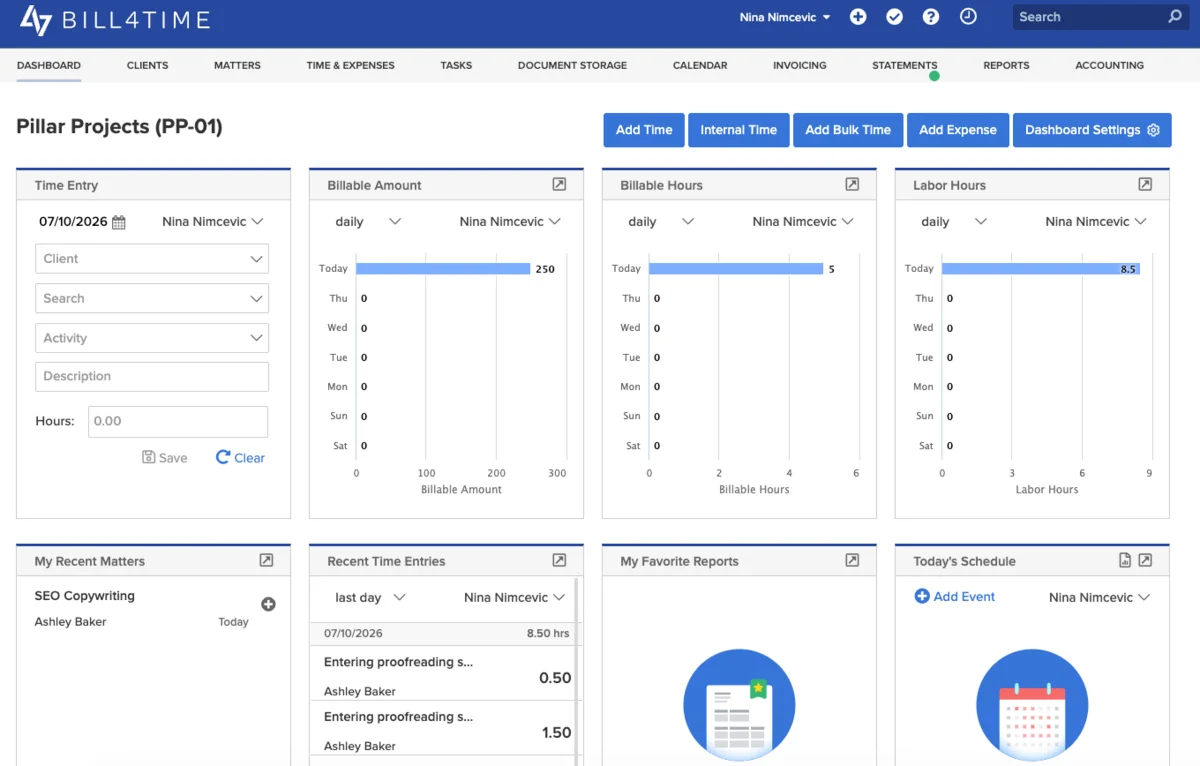Image resolution: width=1200 pixels, height=766 pixels.
Task: Switch to the Time & Expenses tab
Action: tap(350, 65)
